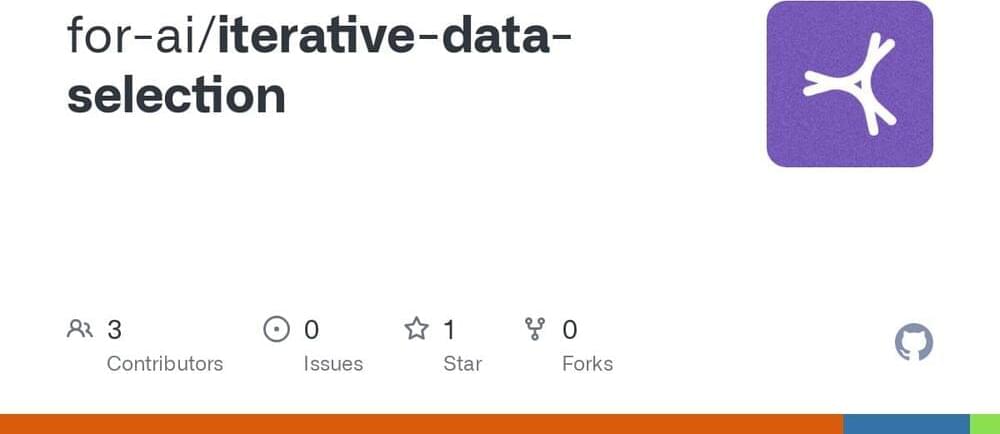This screenshot has width=1000, height=434.
Task: Click the orange language bar segment
Action: click(x=420, y=424)
